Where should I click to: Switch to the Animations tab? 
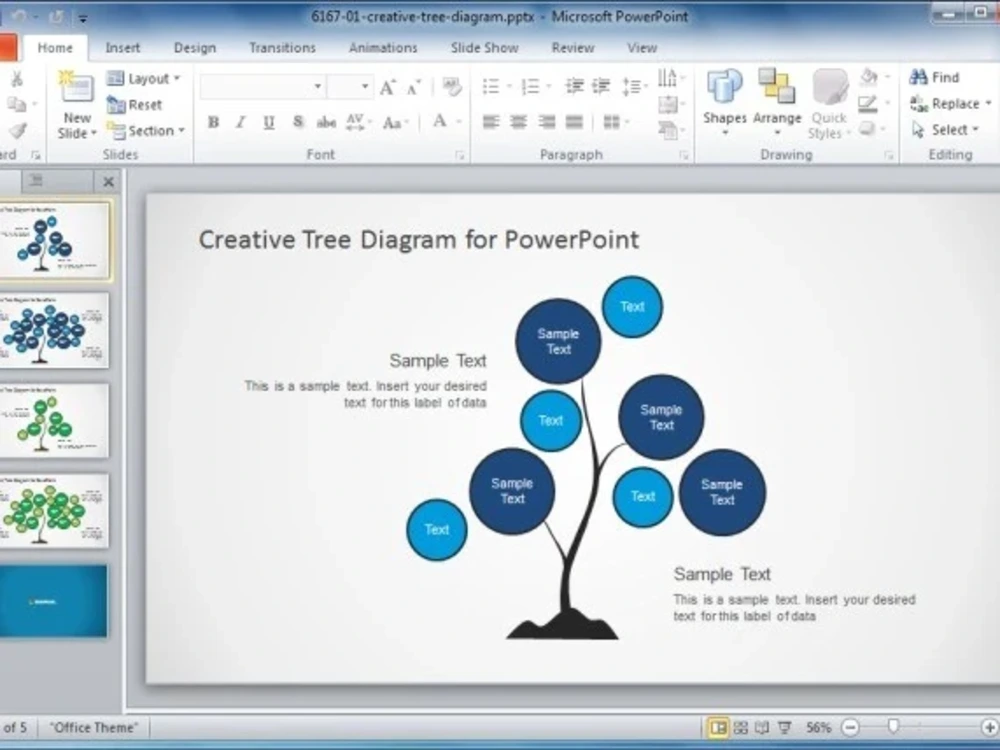coord(382,47)
